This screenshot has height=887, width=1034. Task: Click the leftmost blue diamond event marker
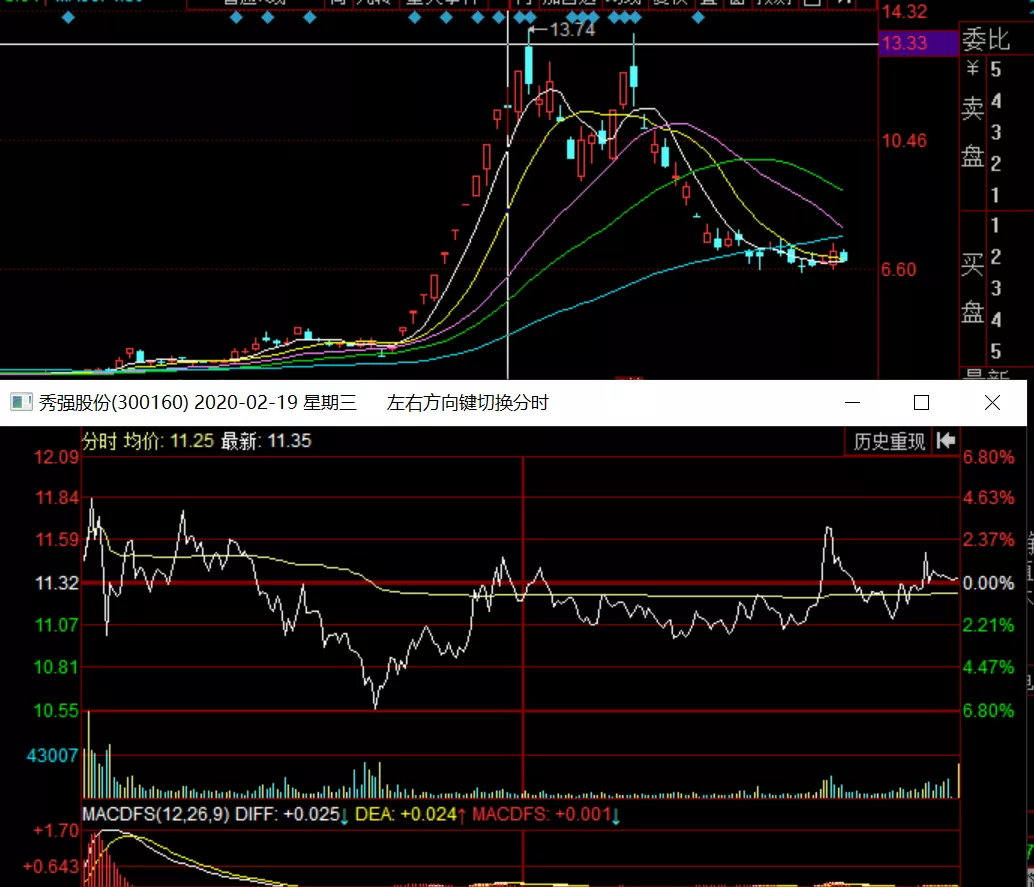click(68, 18)
